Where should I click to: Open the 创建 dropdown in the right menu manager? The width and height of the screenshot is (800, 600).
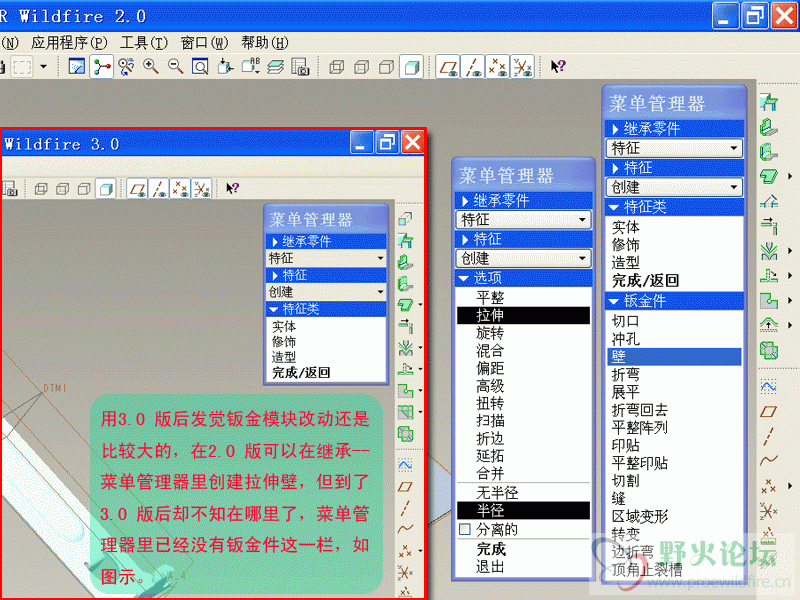[x=674, y=187]
